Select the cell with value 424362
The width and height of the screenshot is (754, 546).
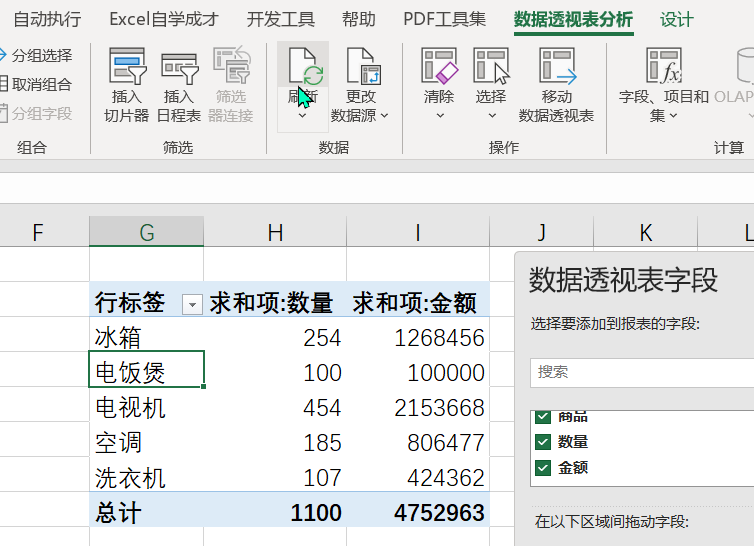[418, 474]
